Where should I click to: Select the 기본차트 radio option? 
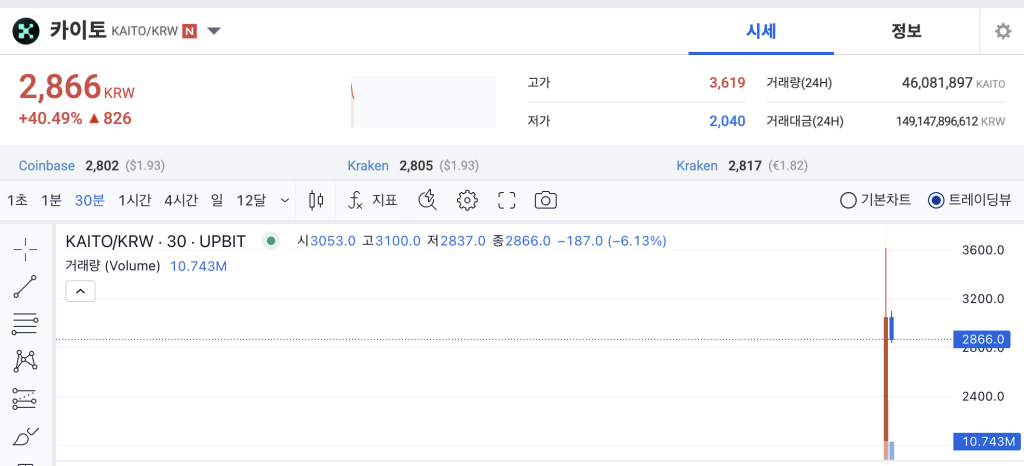pyautogui.click(x=875, y=200)
